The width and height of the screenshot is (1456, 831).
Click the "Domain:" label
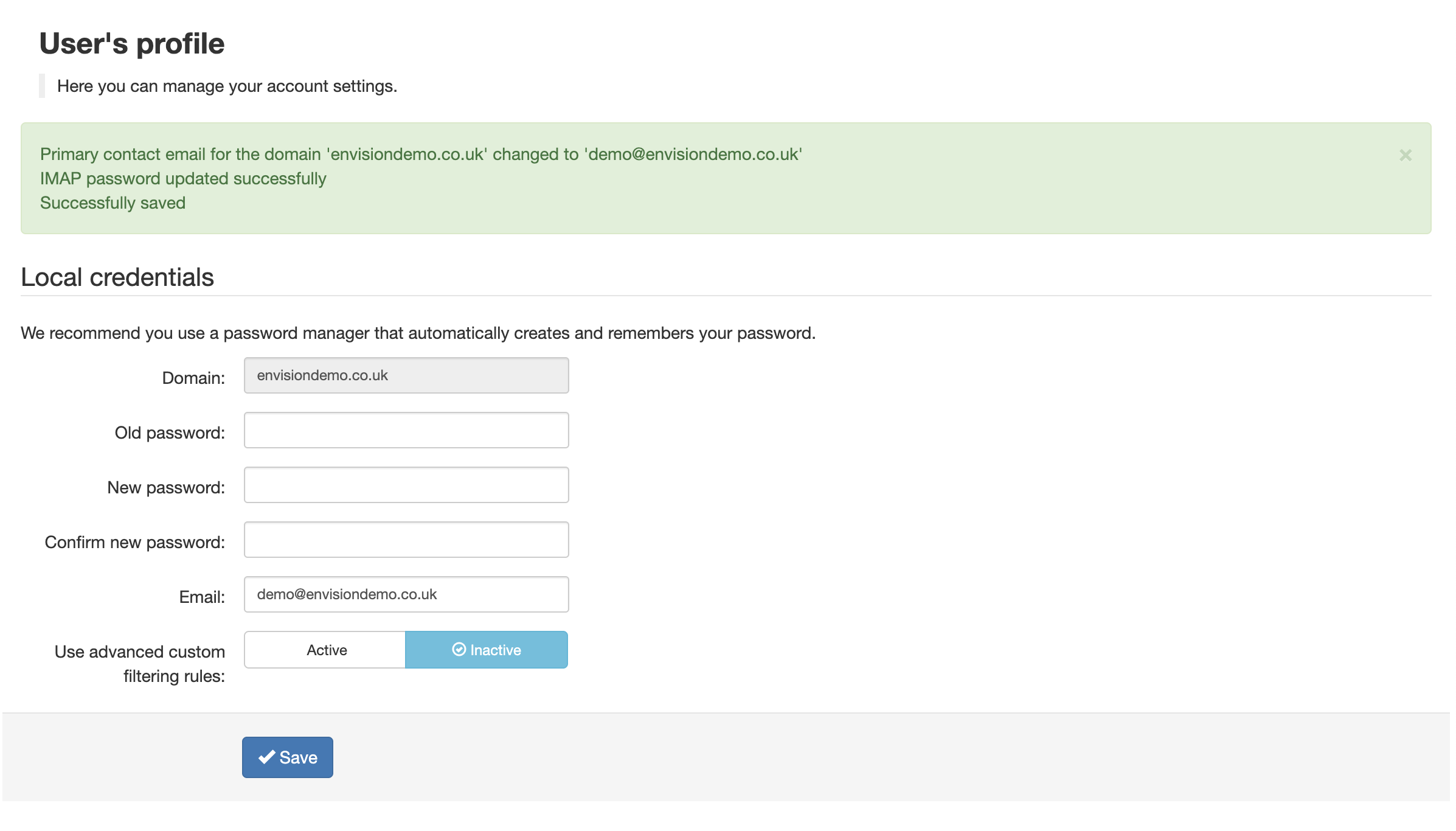click(x=193, y=378)
